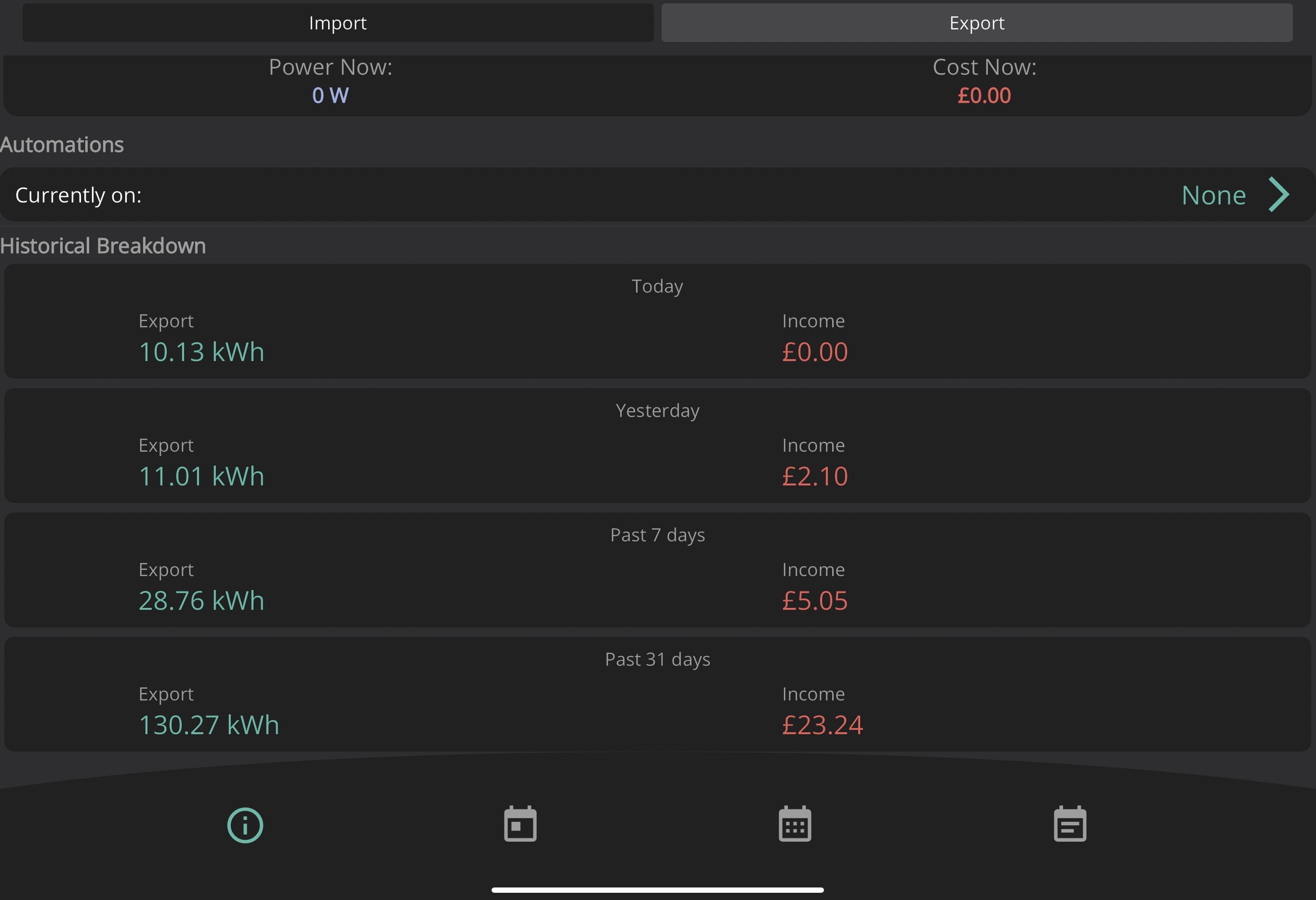Open the info overview tab icon
Viewport: 1316px width, 900px height.
[245, 825]
